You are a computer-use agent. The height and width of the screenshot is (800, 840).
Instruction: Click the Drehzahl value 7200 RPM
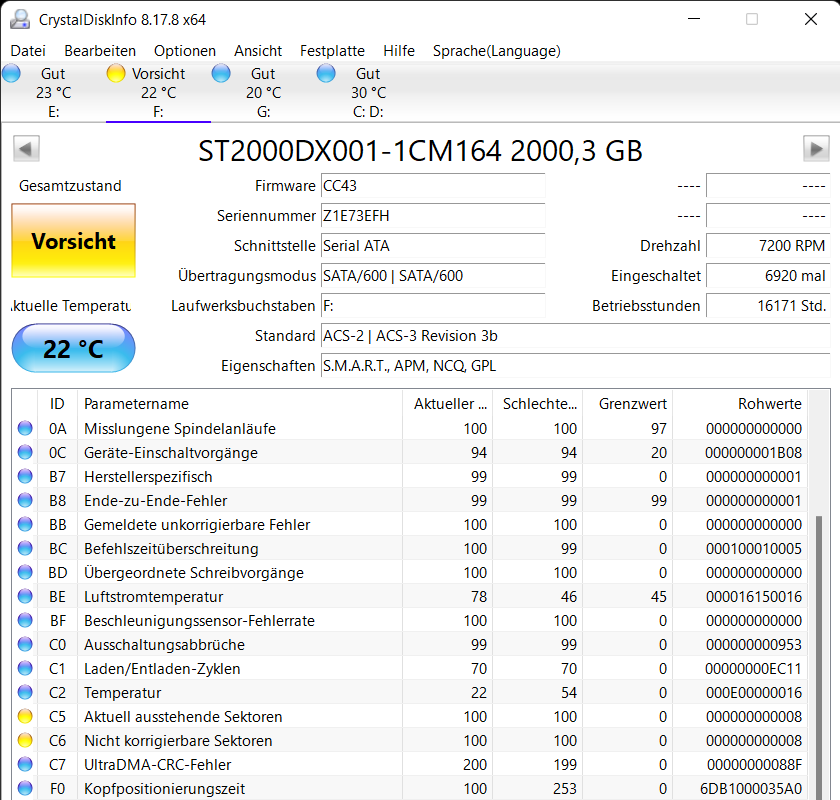[768, 246]
